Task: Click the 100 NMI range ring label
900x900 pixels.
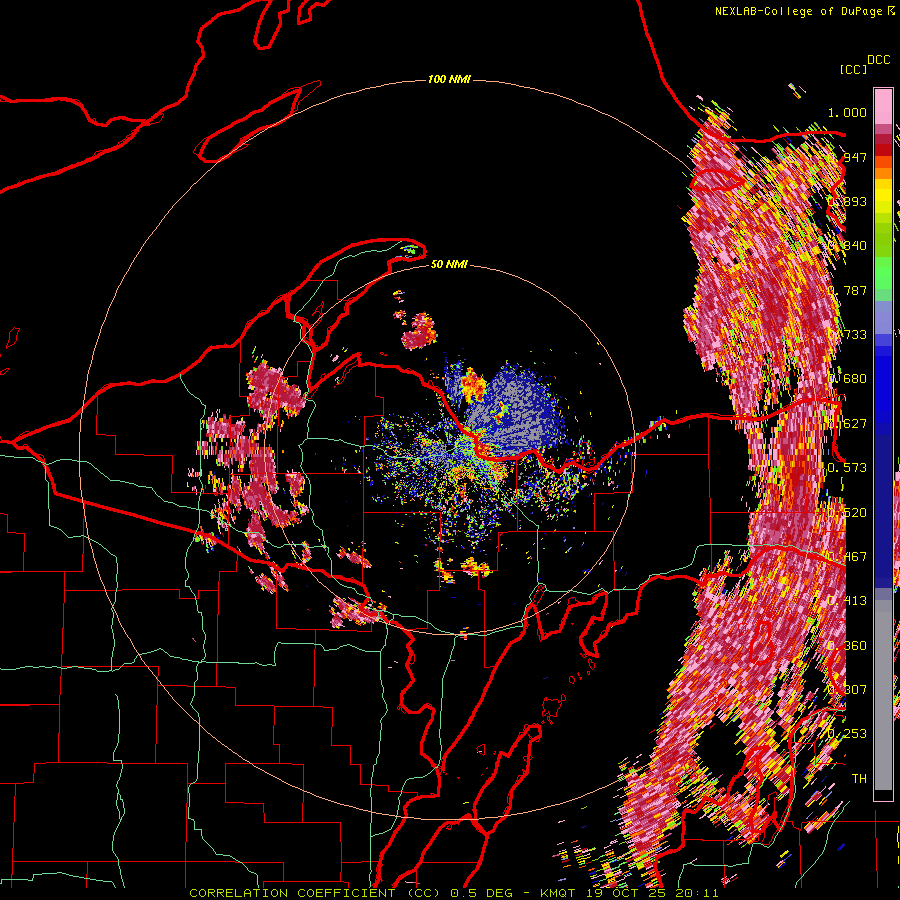Action: click(x=449, y=79)
